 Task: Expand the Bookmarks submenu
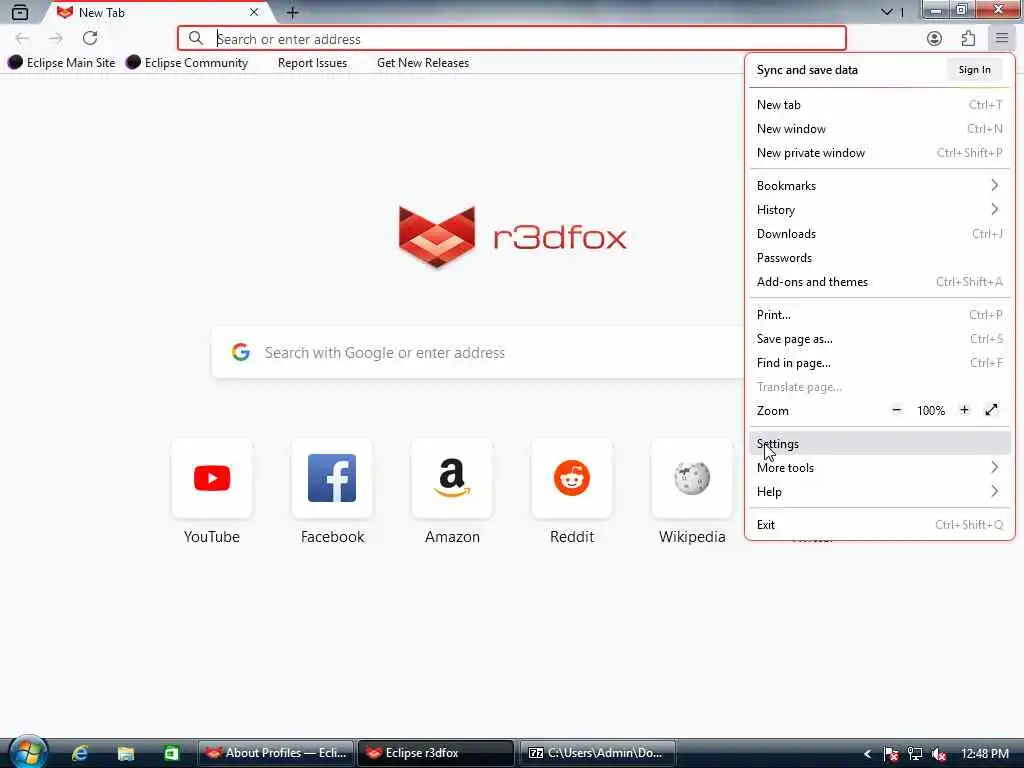[879, 185]
